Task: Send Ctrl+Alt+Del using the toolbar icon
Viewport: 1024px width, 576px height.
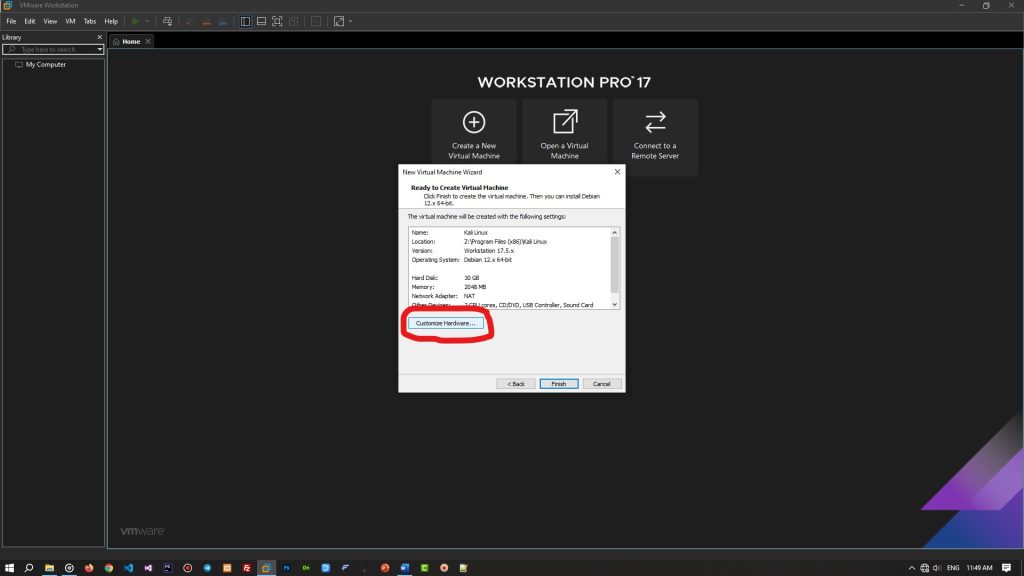Action: pos(165,21)
